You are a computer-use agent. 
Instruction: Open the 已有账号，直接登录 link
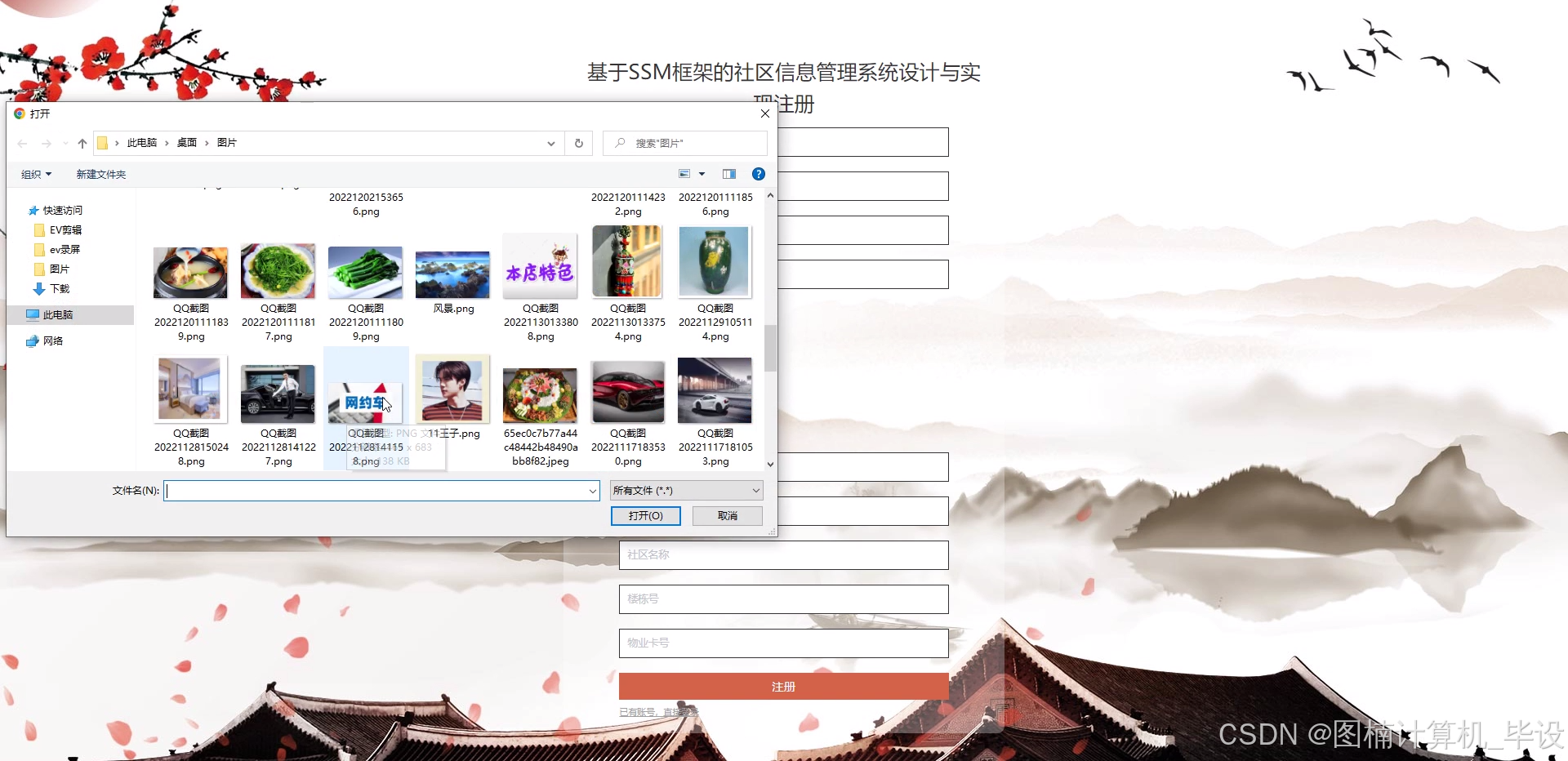click(657, 711)
